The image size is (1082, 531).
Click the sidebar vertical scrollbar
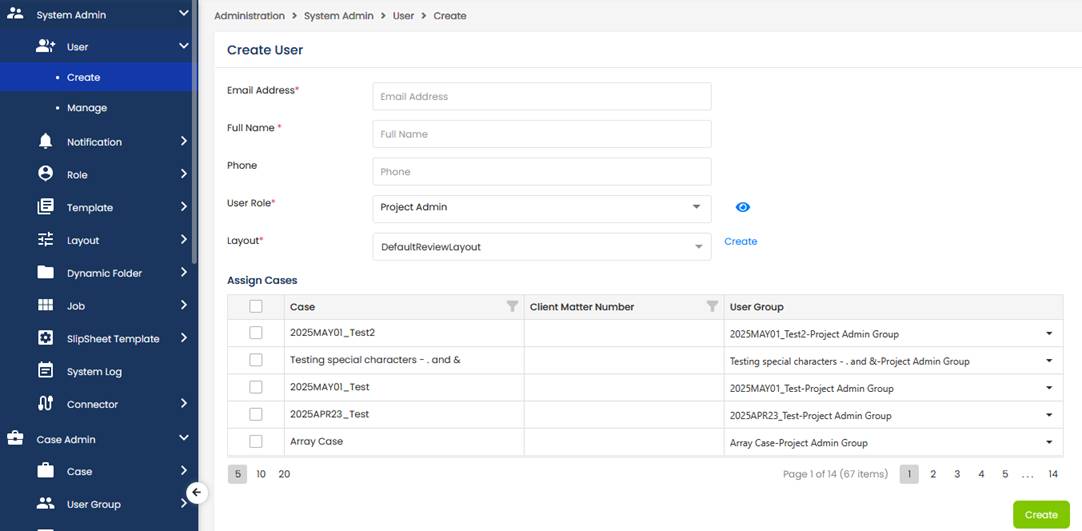pyautogui.click(x=195, y=131)
